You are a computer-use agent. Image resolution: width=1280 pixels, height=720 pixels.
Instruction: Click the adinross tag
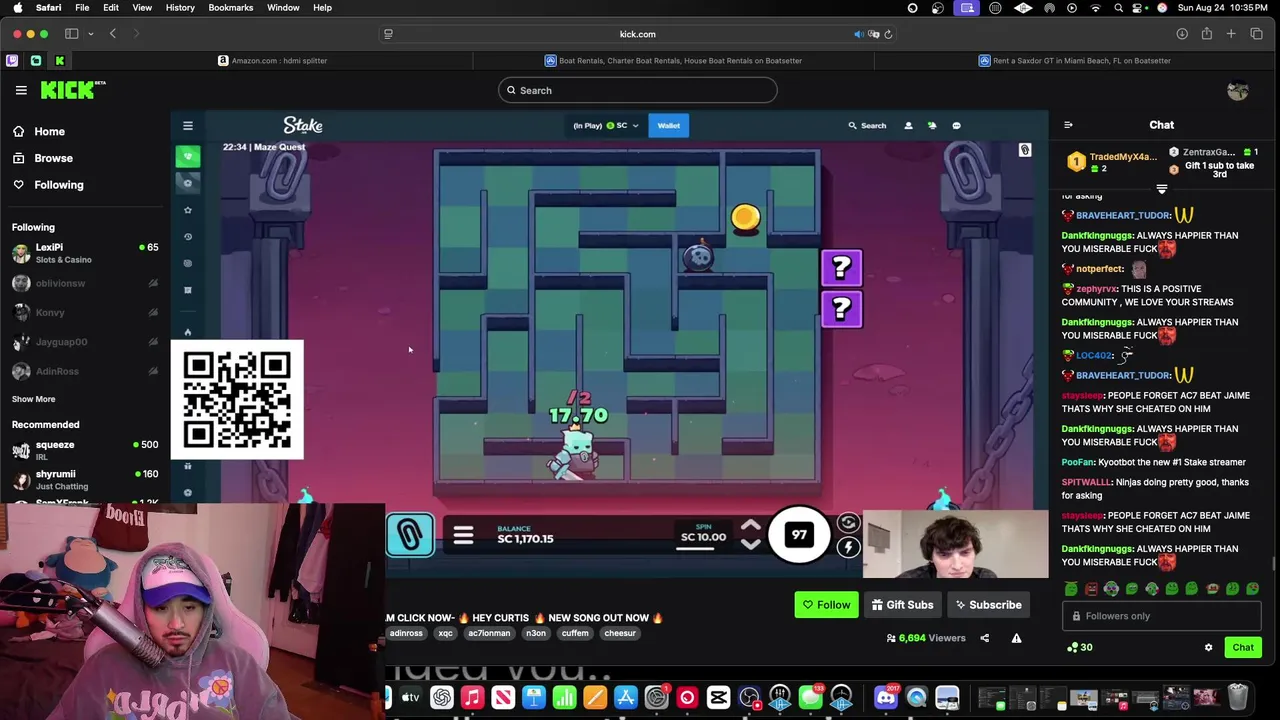(406, 634)
